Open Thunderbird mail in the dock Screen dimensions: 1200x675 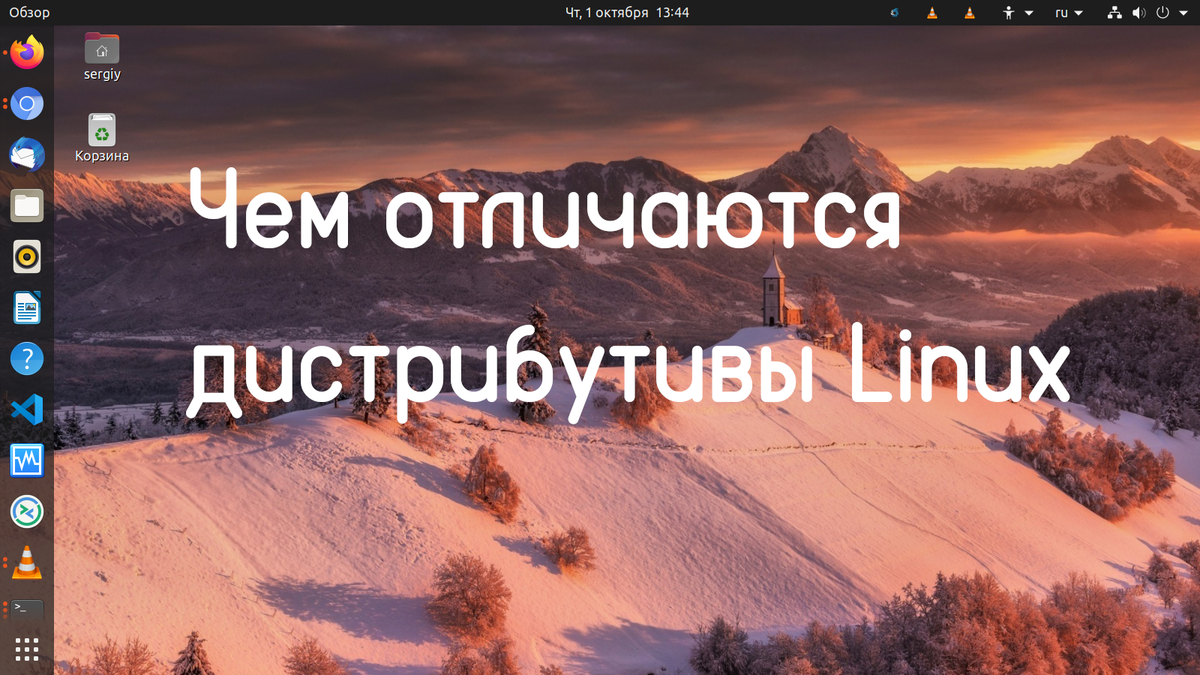tap(27, 155)
